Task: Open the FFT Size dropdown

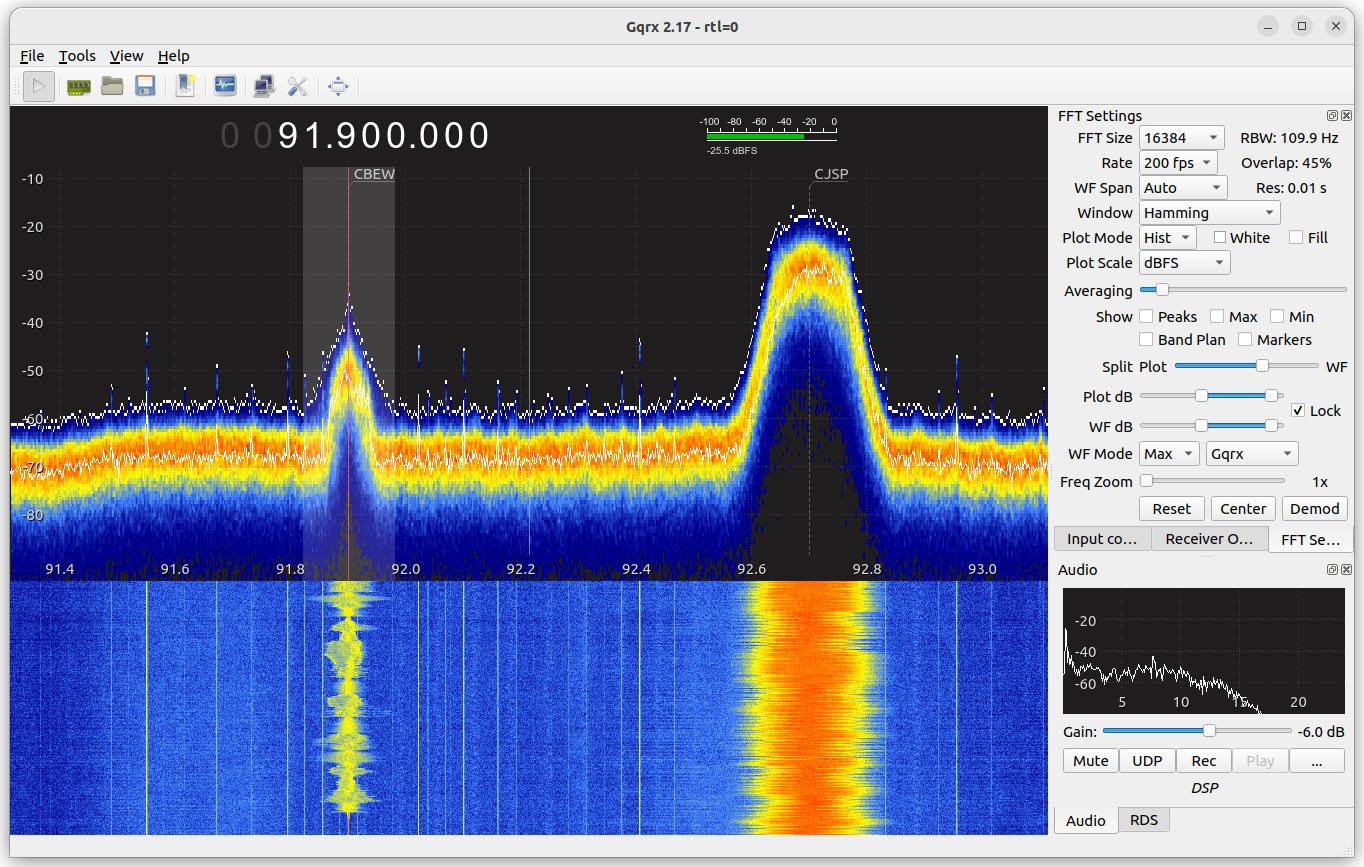Action: pos(1181,137)
